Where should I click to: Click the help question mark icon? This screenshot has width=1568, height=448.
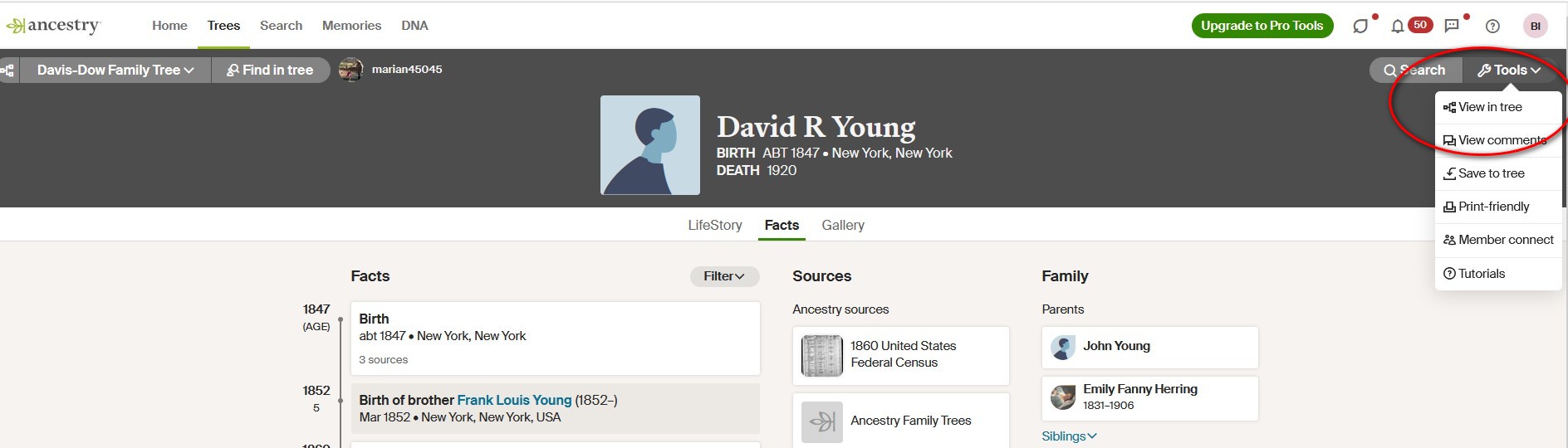click(x=1492, y=26)
